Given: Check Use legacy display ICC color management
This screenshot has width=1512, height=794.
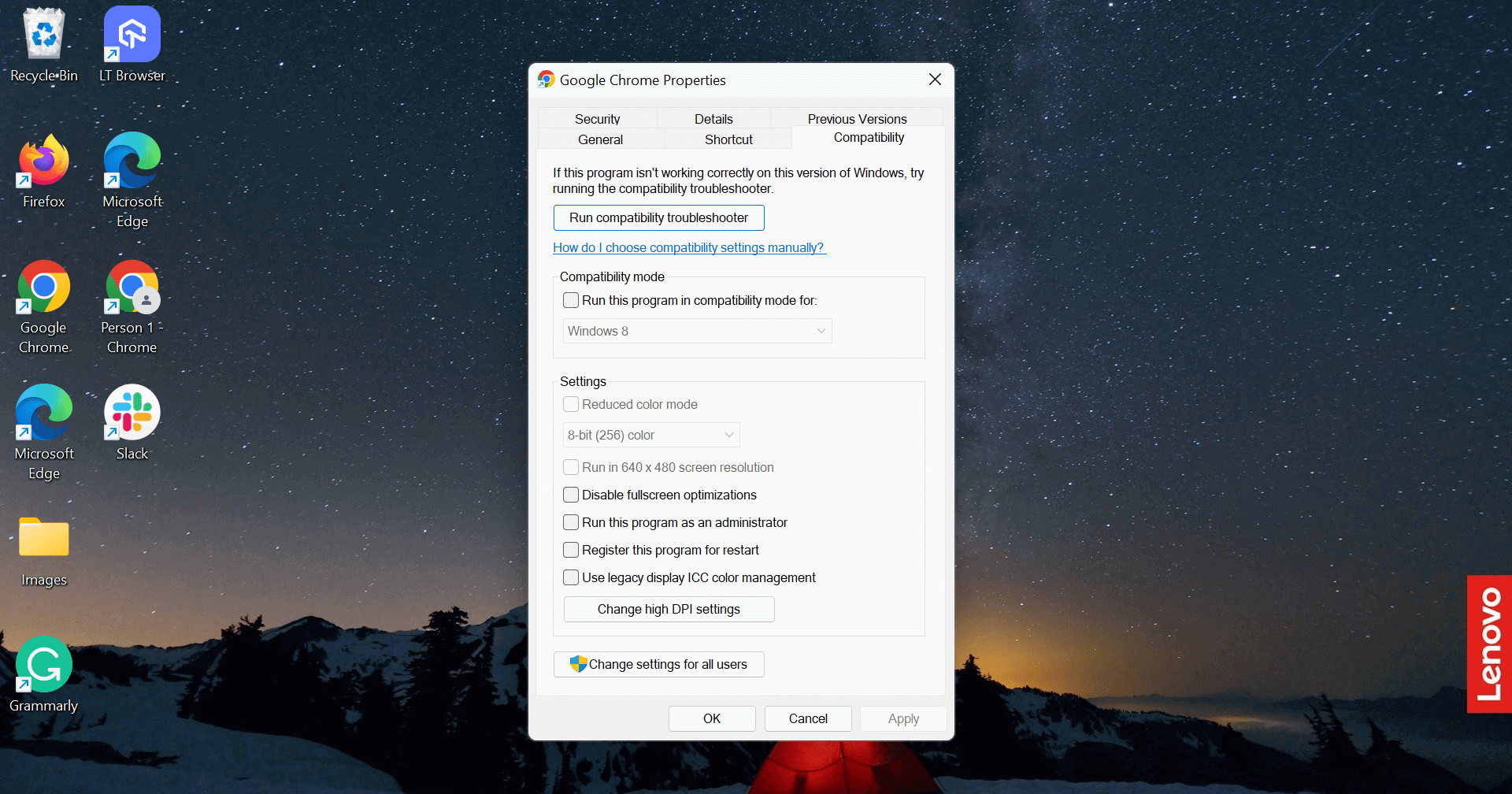Looking at the screenshot, I should 571,577.
